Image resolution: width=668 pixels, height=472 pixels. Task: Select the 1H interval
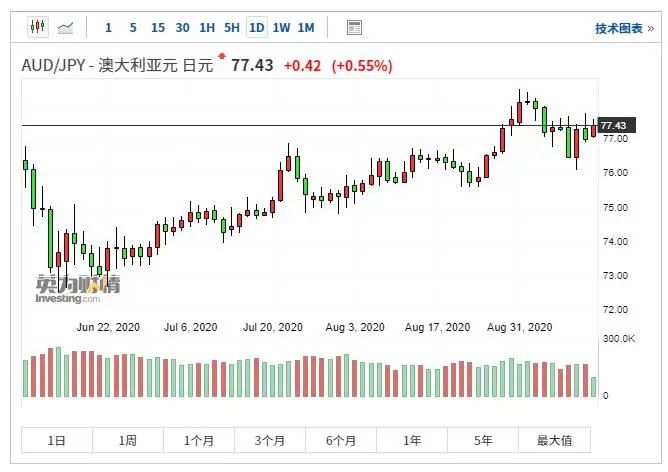[207, 28]
